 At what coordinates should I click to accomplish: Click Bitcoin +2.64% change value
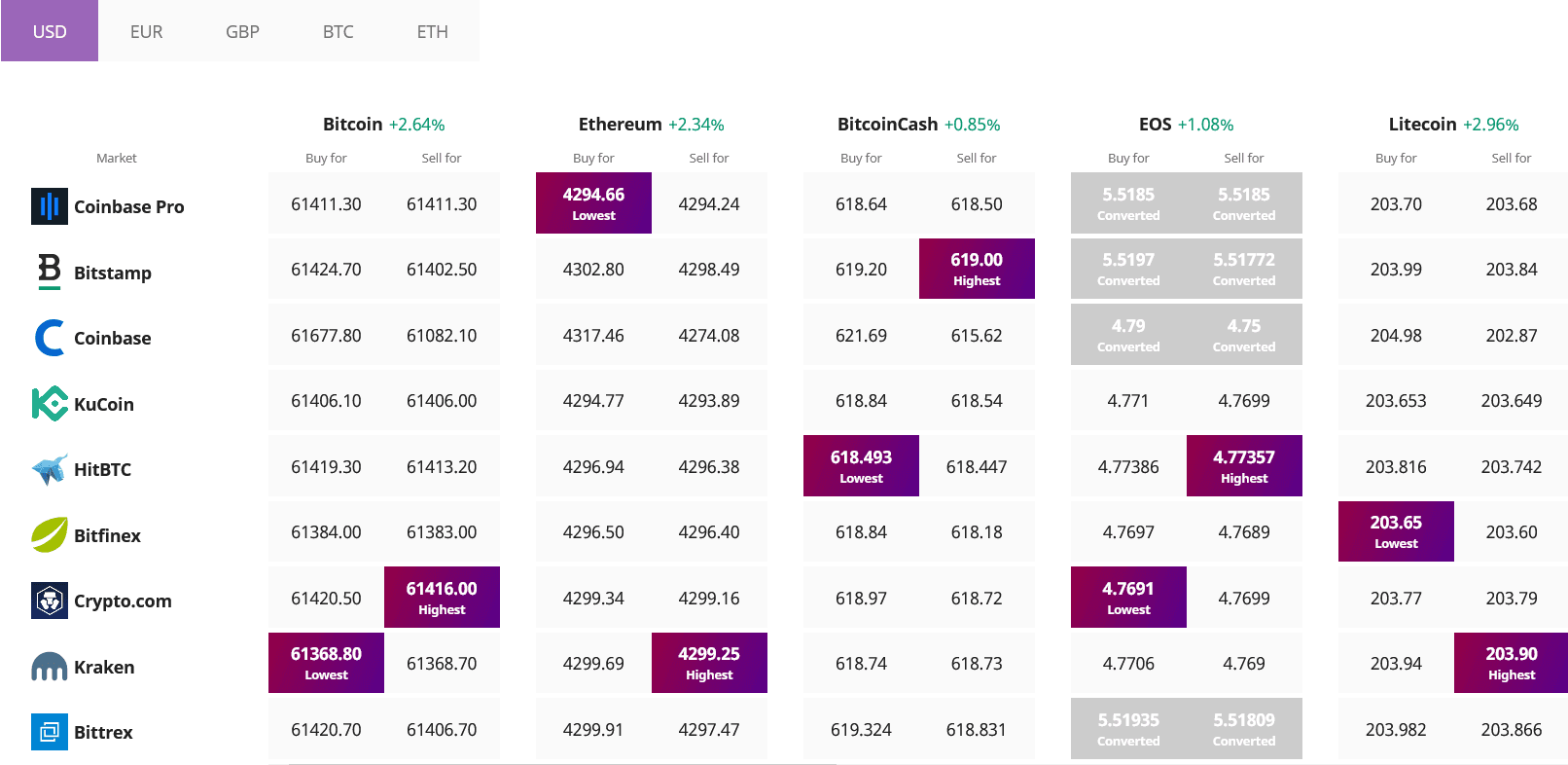[416, 125]
